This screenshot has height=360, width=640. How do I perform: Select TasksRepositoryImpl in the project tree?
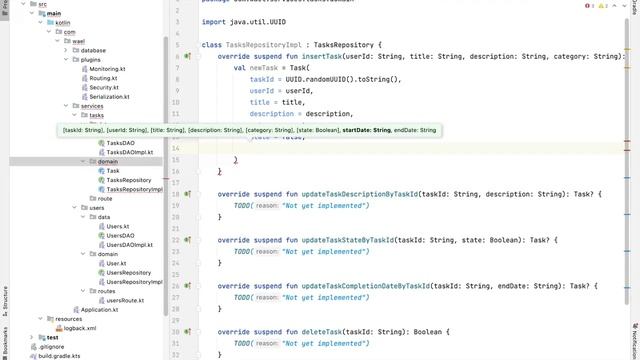(135, 189)
